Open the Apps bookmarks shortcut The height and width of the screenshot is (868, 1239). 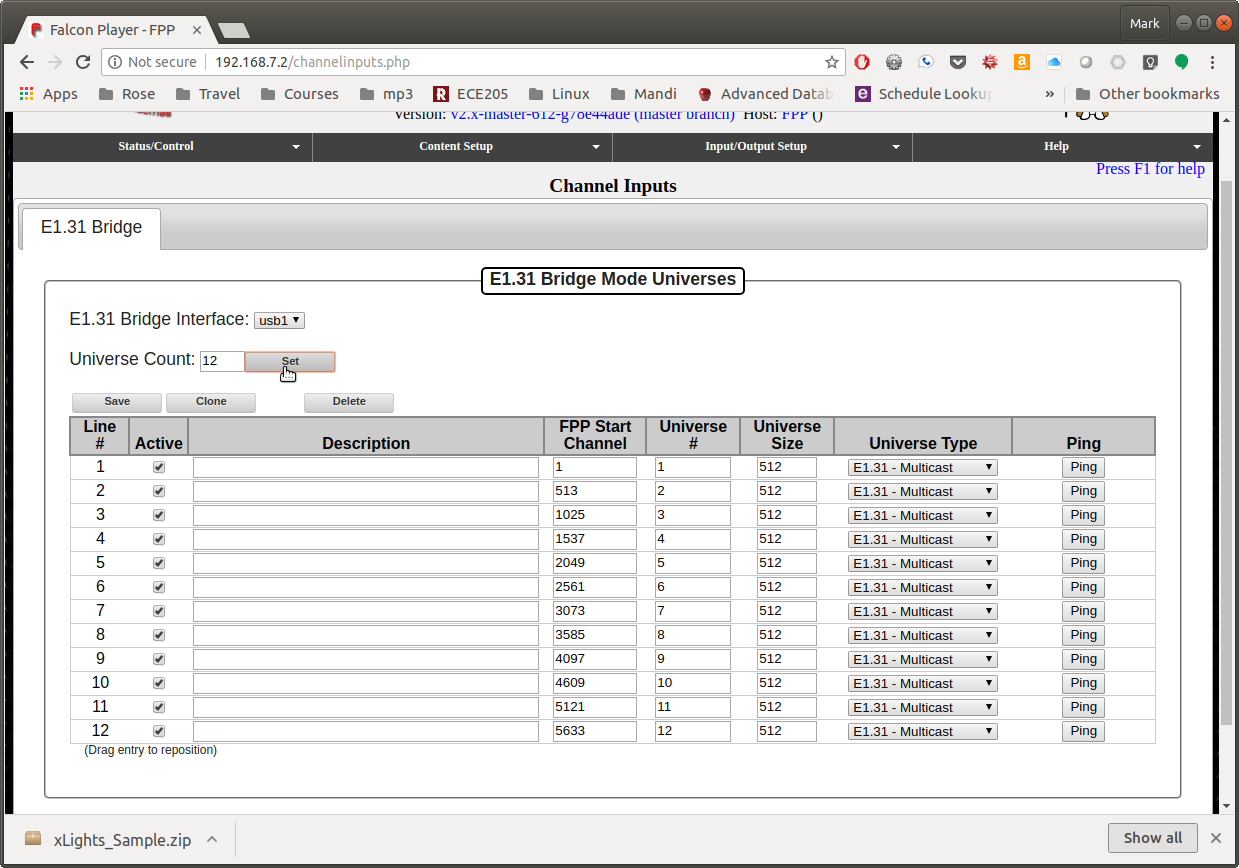tap(48, 94)
